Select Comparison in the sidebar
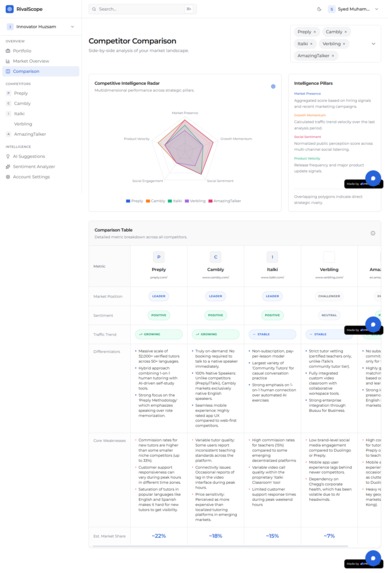The height and width of the screenshot is (573, 388). pos(41,71)
